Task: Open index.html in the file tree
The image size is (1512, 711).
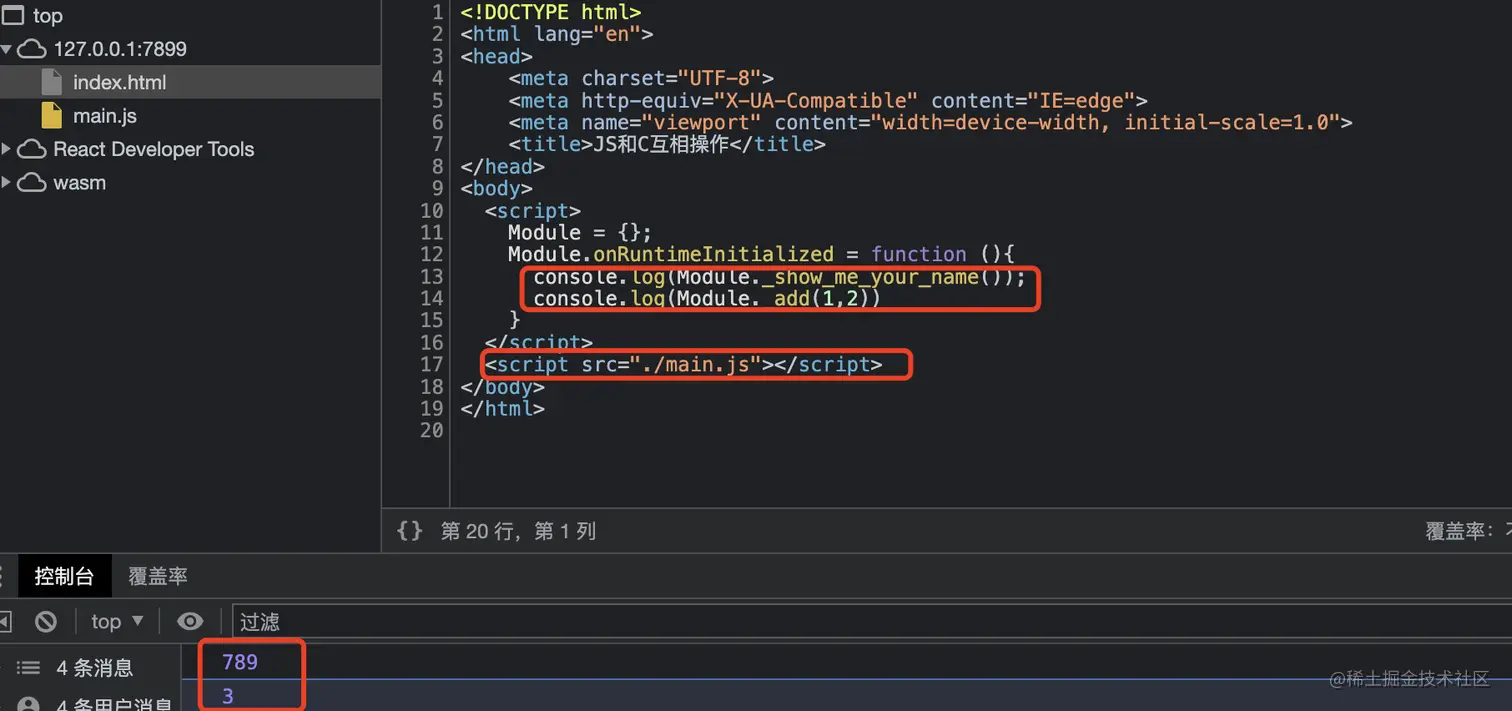Action: pos(119,82)
